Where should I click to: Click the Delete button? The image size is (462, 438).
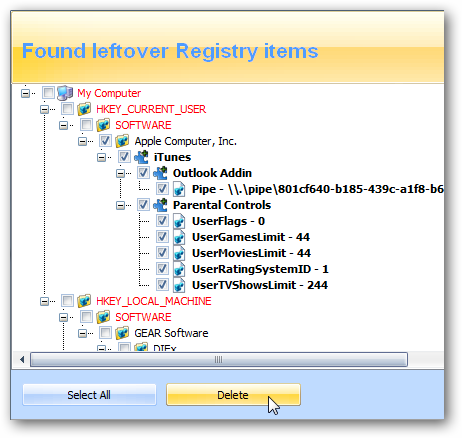coord(233,395)
